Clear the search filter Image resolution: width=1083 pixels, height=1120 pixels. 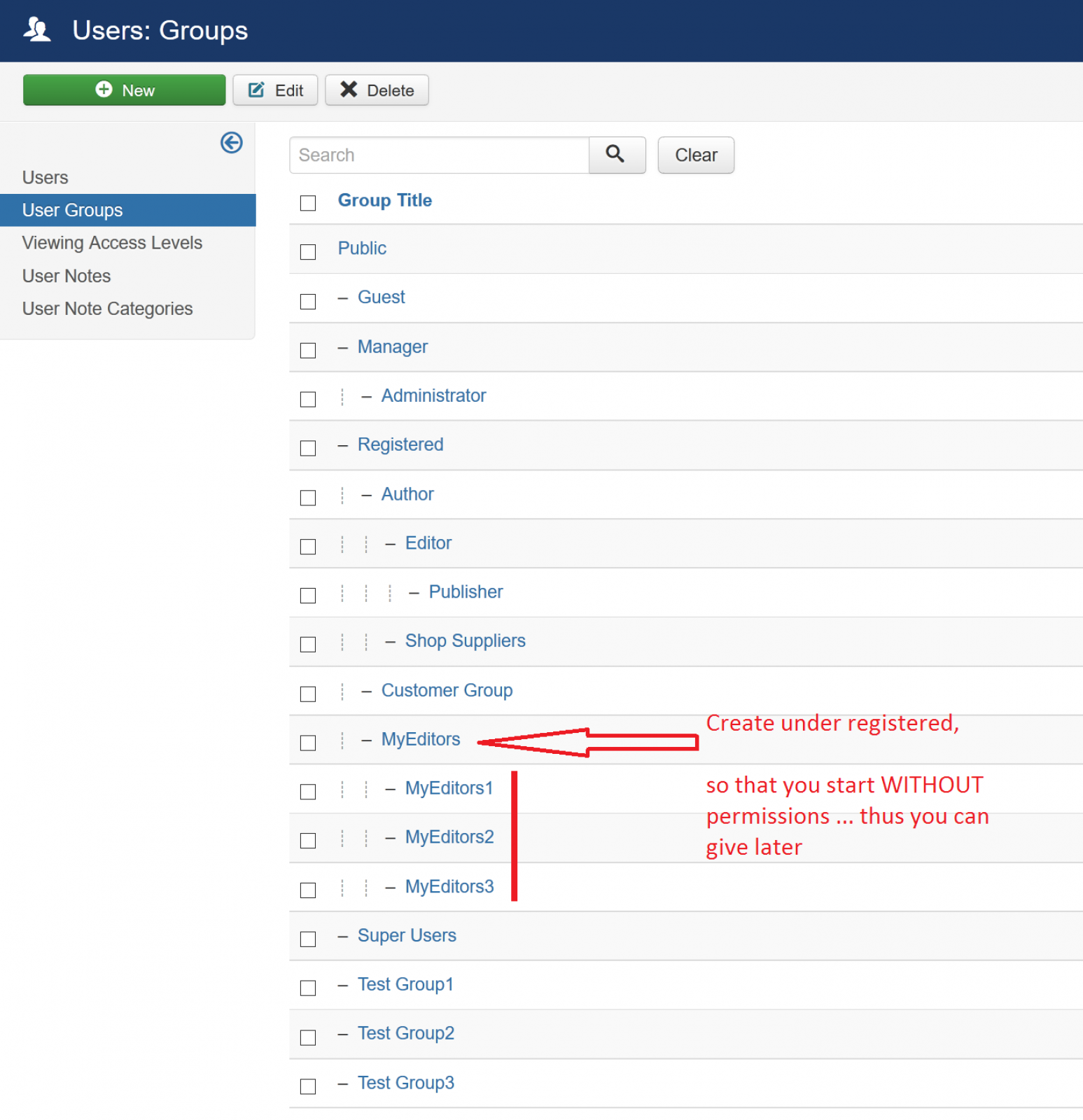tap(696, 155)
